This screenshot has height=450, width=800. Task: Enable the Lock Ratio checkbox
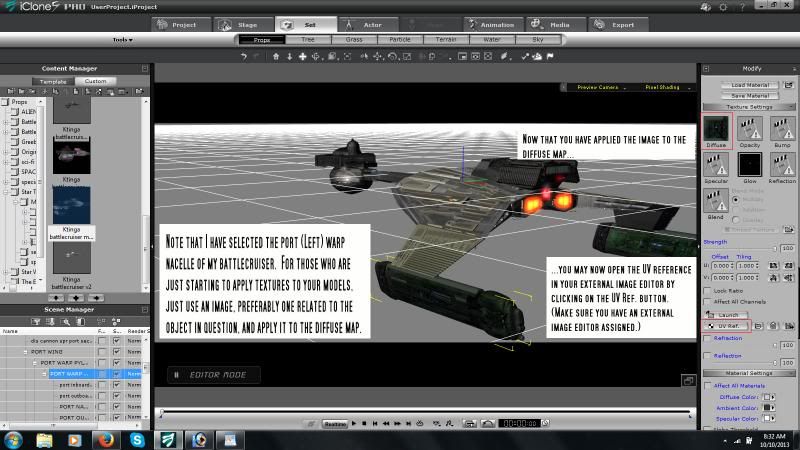707,291
